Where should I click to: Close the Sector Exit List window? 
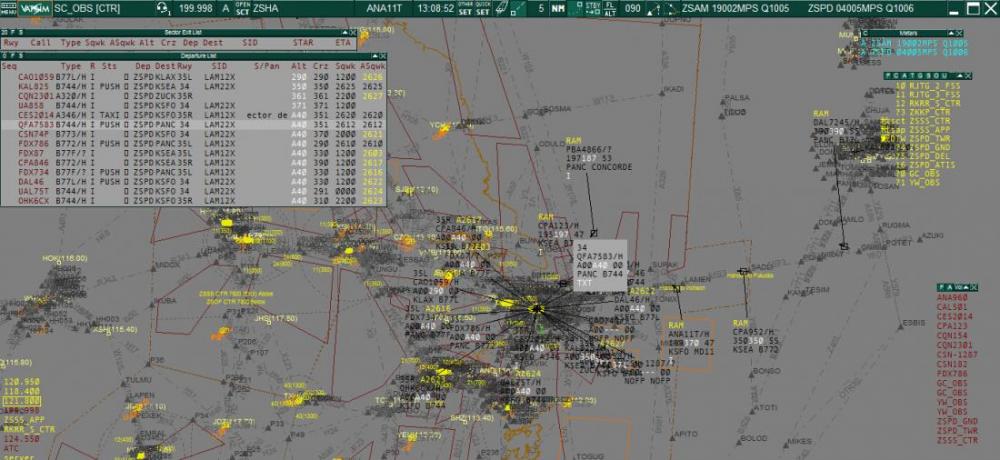pyautogui.click(x=353, y=32)
